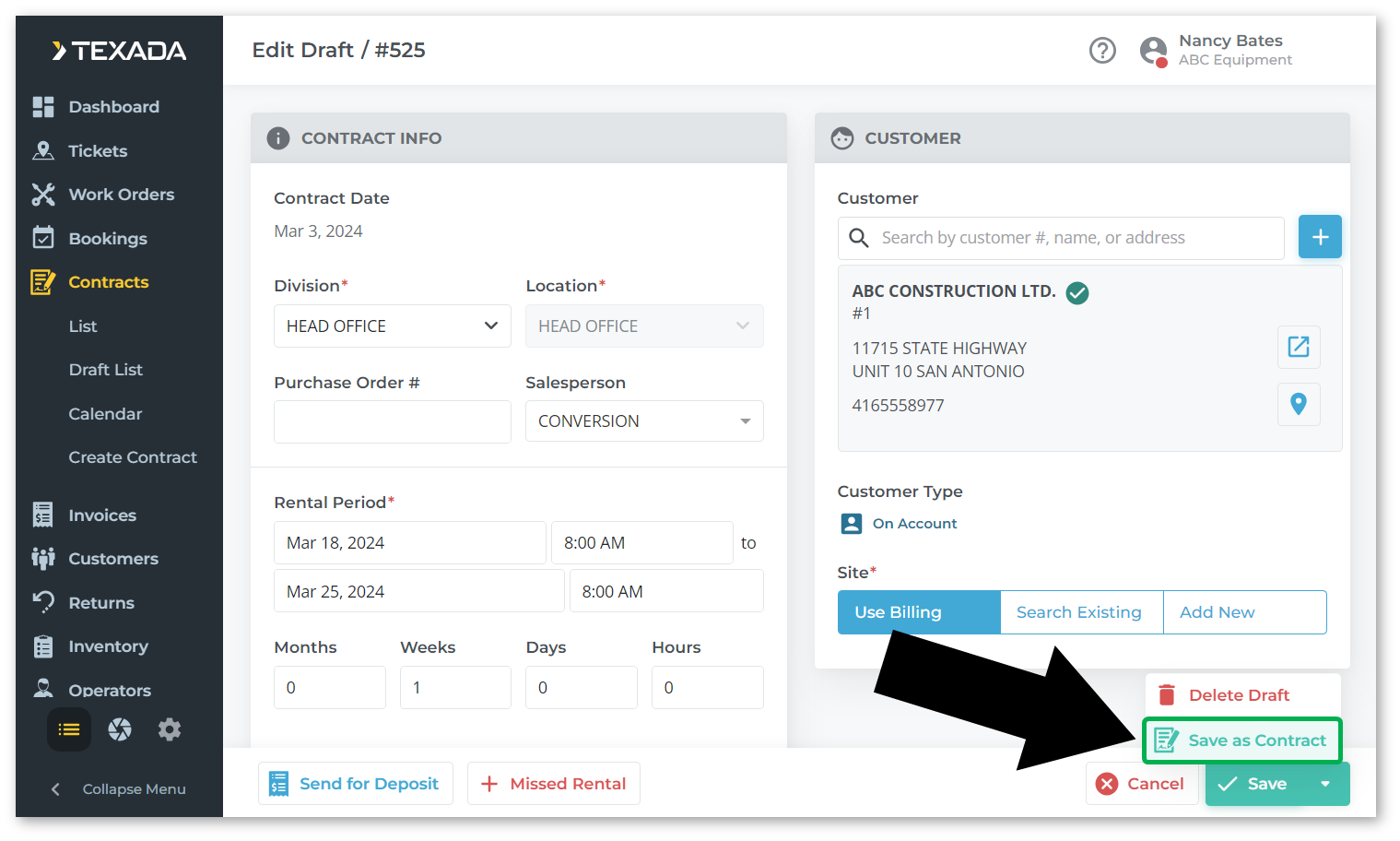Image resolution: width=1400 pixels, height=841 pixels.
Task: Click the rental end date Mar 25, 2024
Action: [x=419, y=591]
